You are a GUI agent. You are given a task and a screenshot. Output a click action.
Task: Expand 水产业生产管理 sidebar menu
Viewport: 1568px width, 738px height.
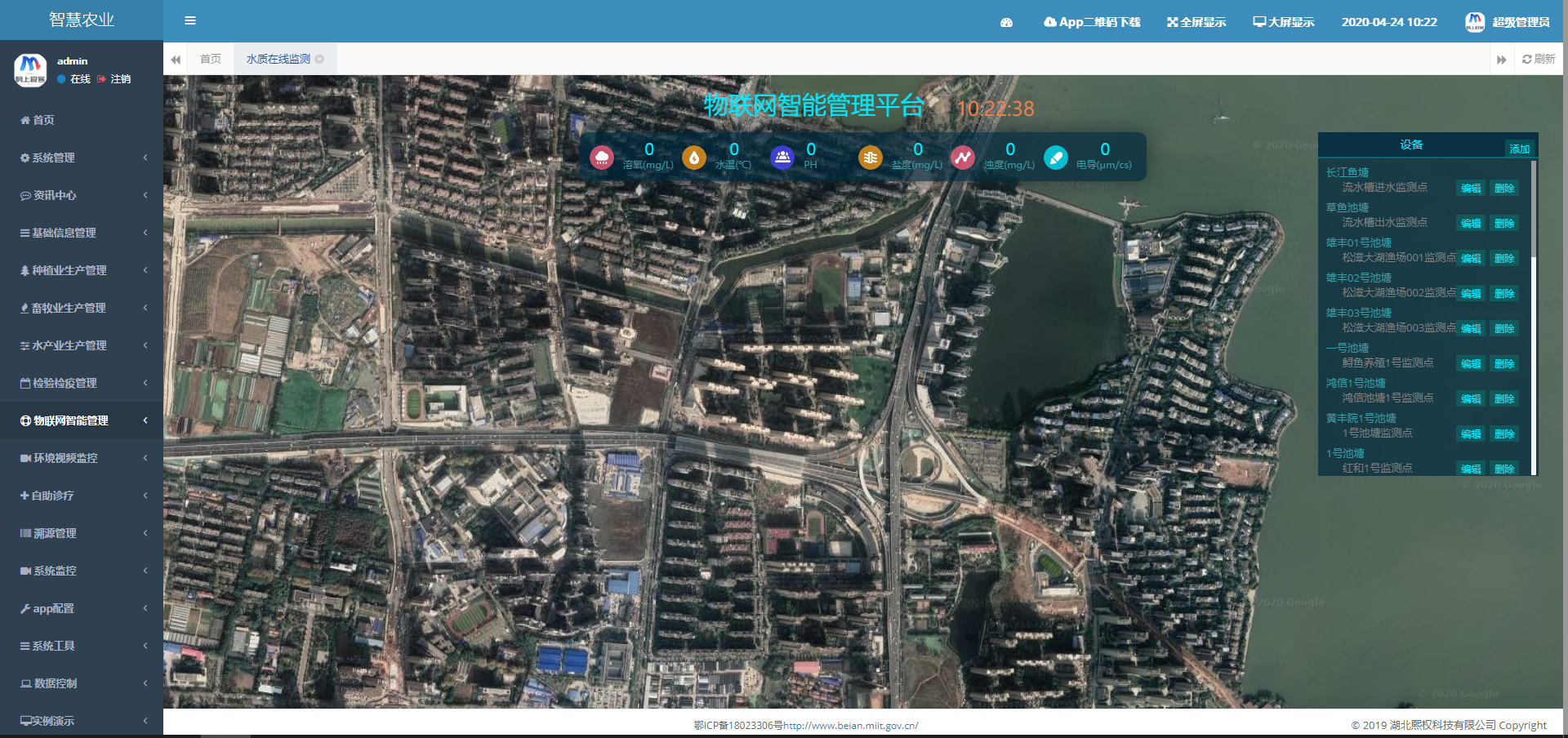click(82, 345)
